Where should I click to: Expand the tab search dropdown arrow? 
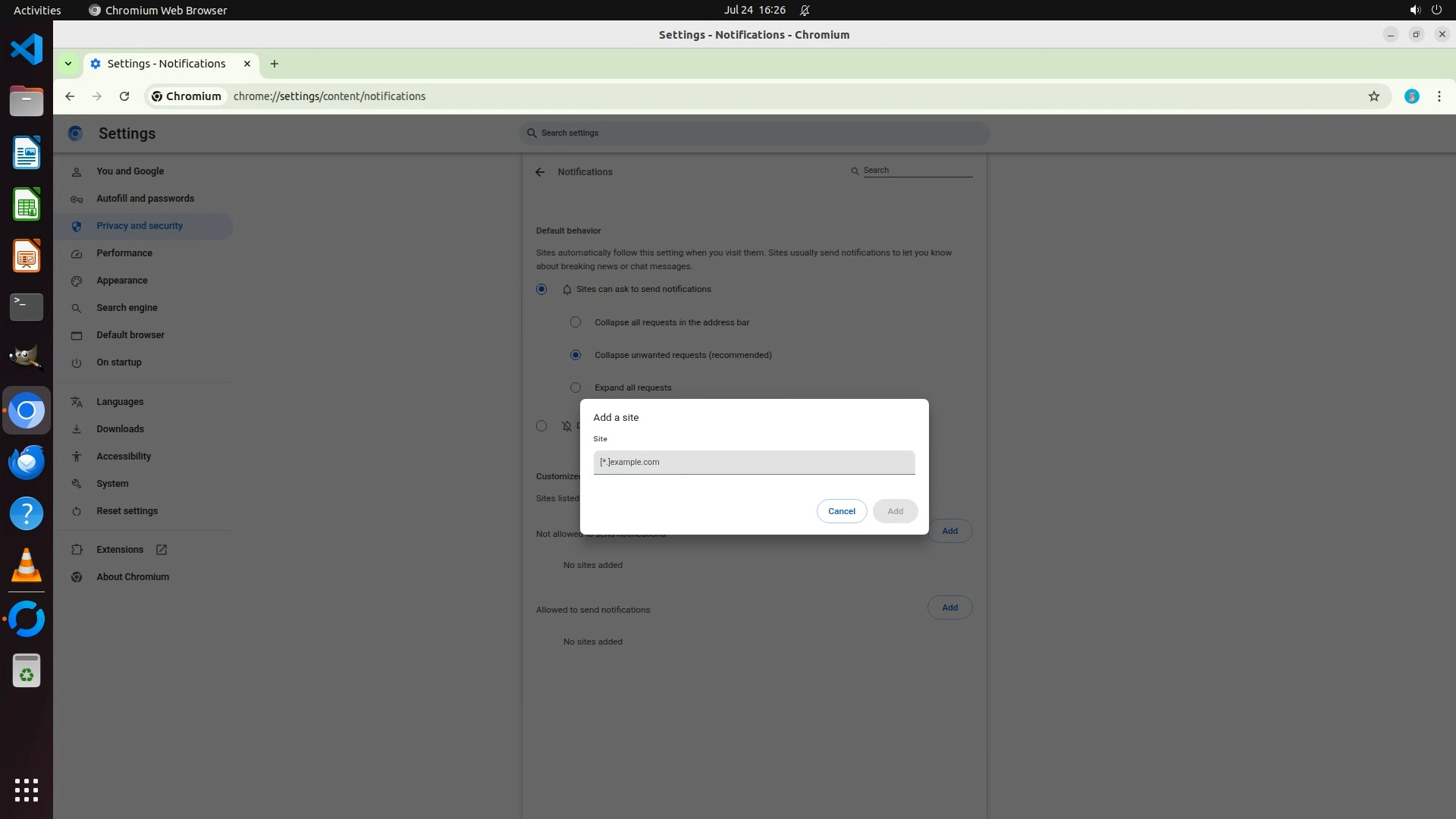point(68,64)
